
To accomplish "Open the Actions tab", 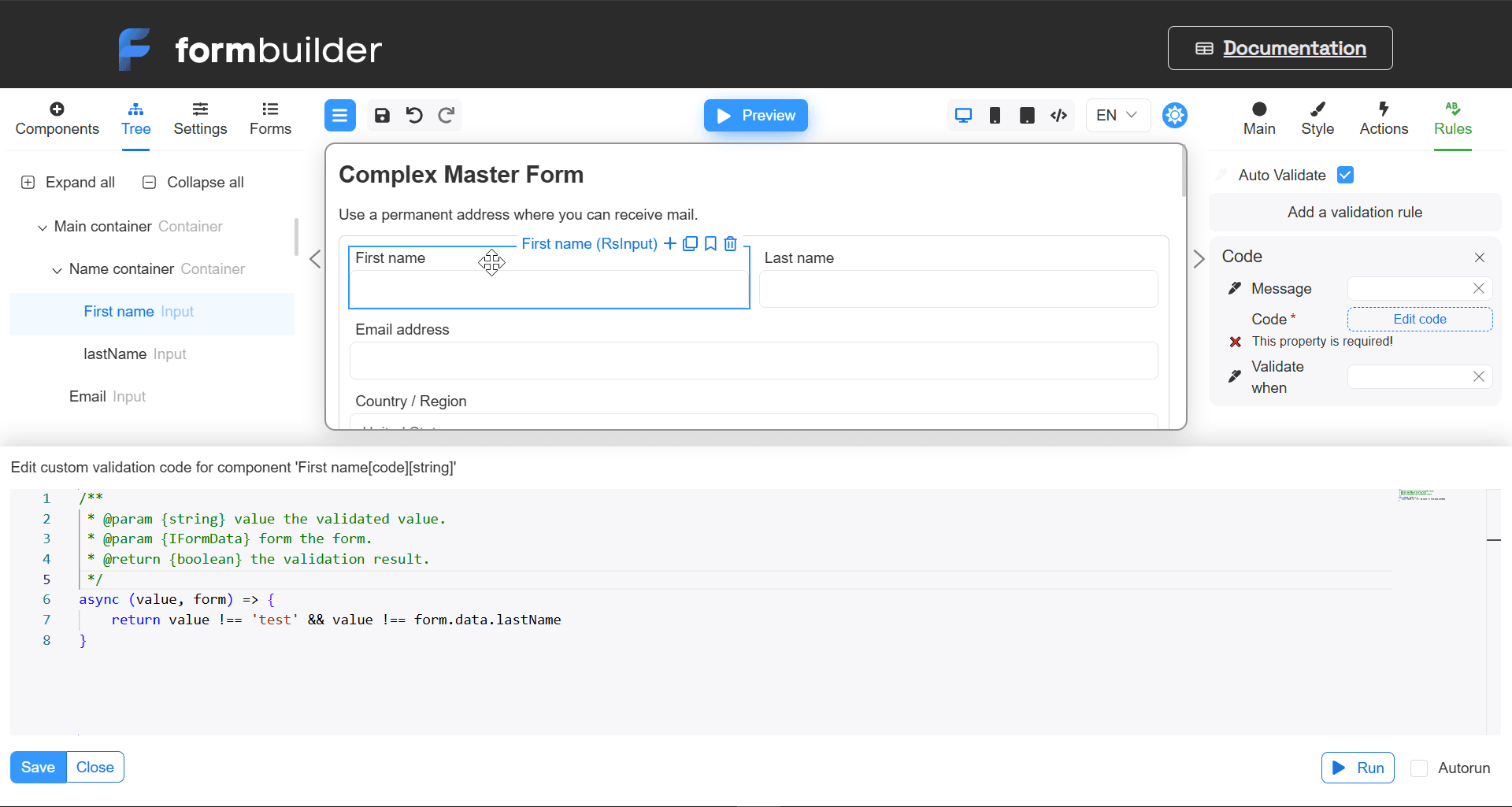I will [1384, 119].
